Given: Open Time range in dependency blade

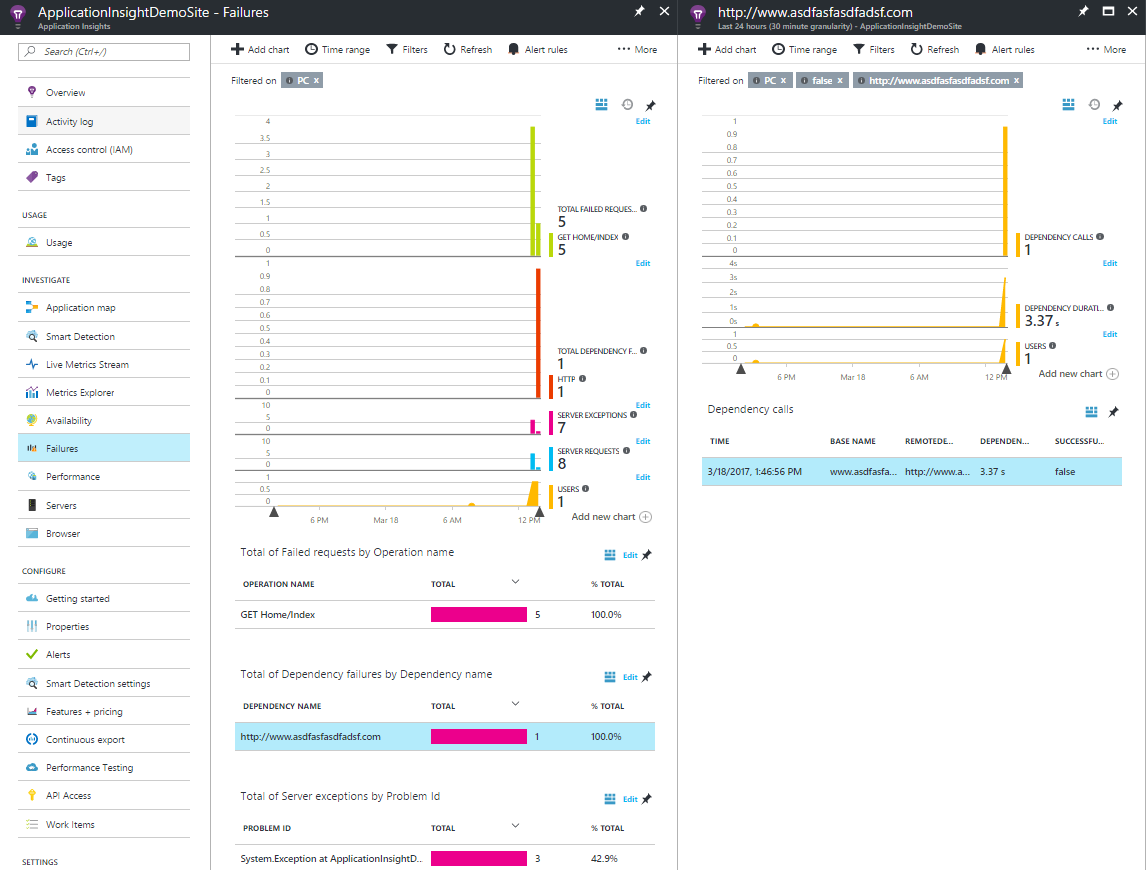Looking at the screenshot, I should click(804, 50).
